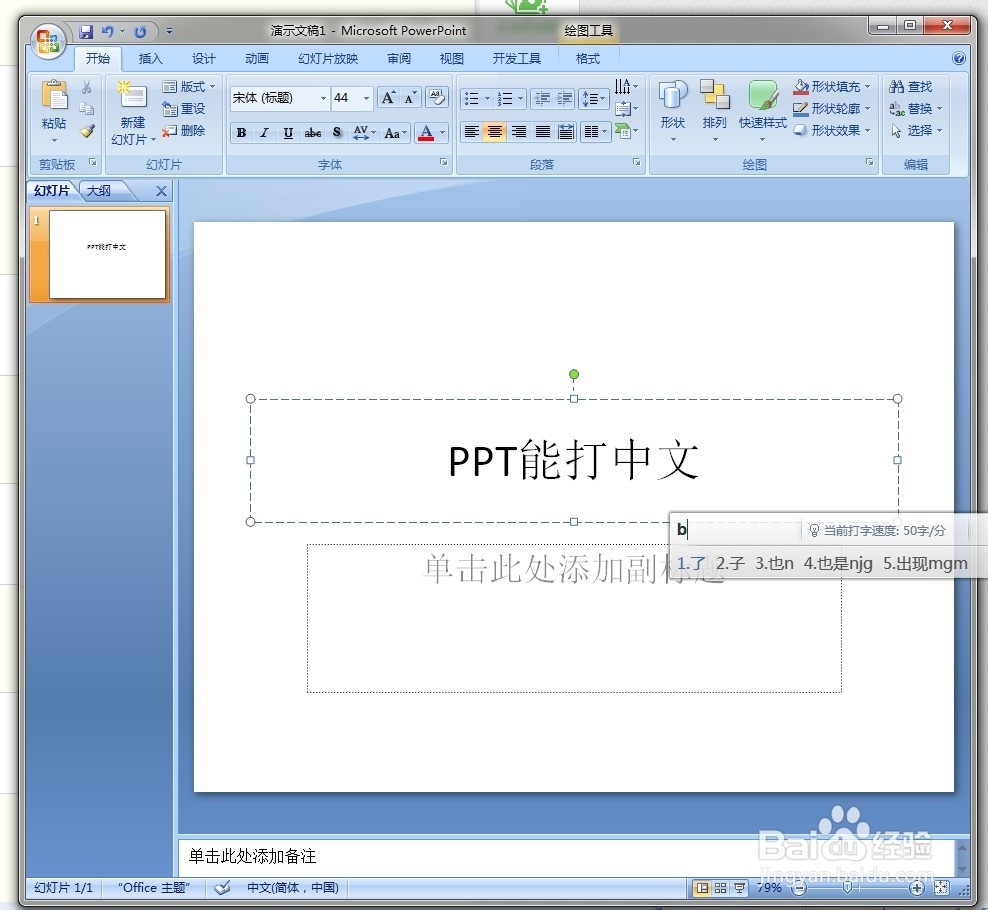This screenshot has height=910, width=988.
Task: Open the Shapes gallery
Action: [672, 110]
